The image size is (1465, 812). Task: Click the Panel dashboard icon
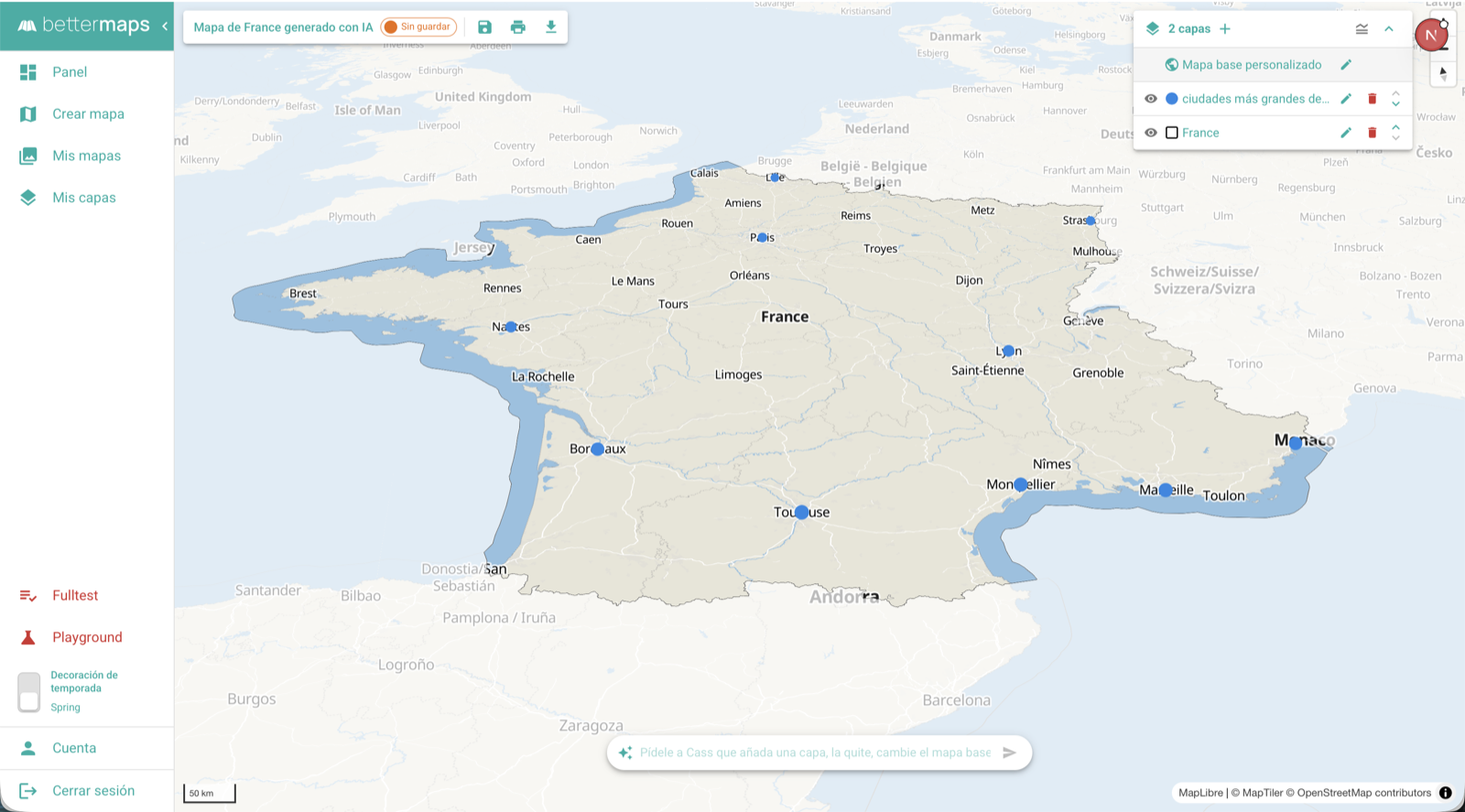[28, 72]
